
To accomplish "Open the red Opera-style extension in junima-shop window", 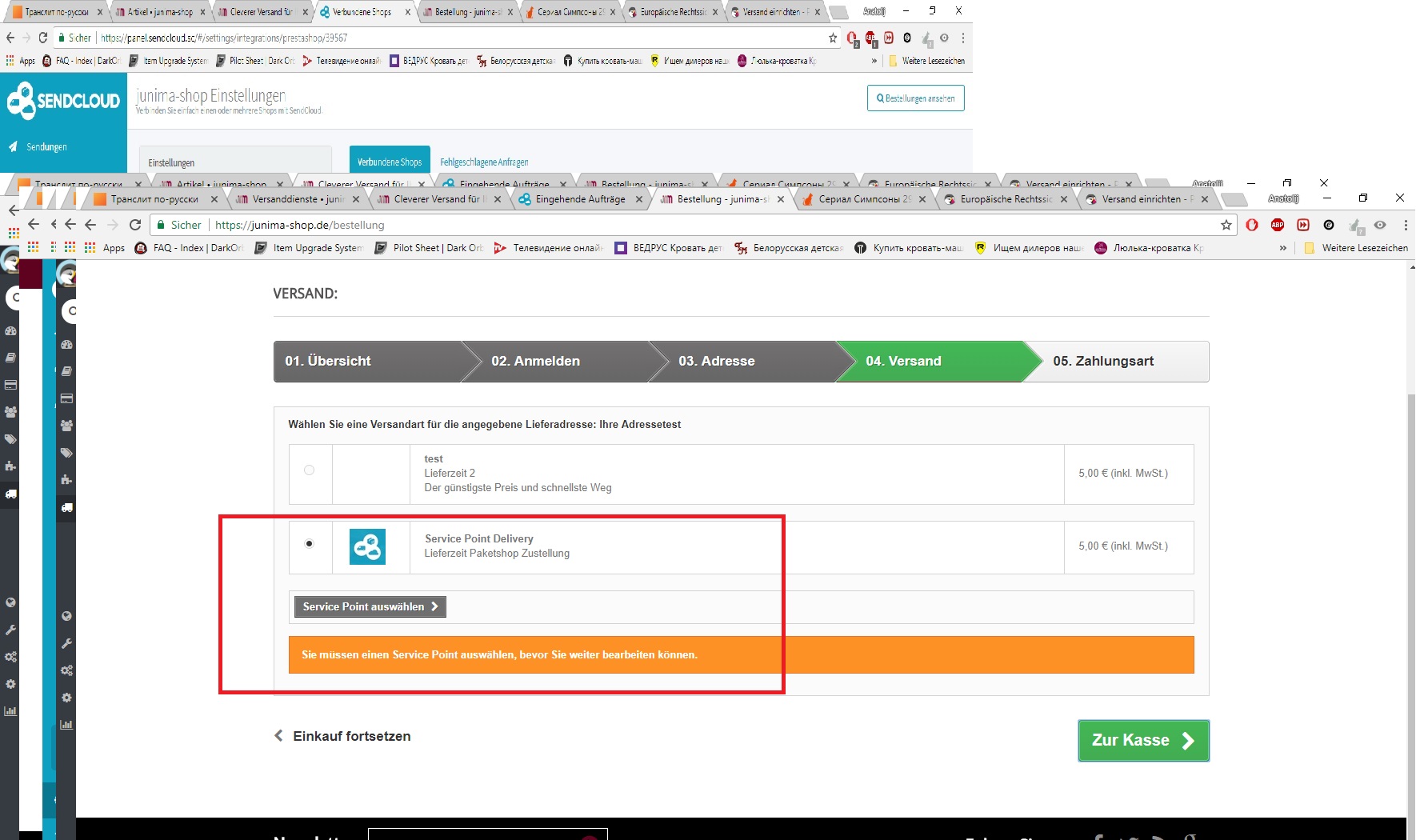I will coord(1252,225).
